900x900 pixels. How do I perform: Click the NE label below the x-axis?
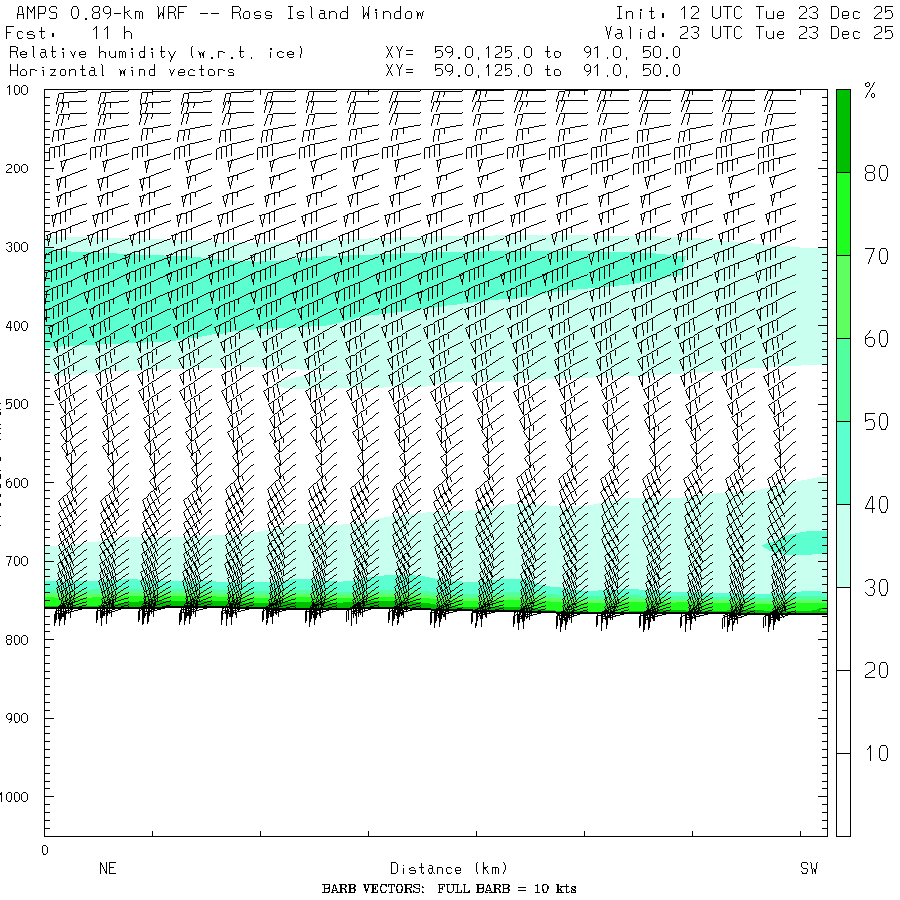[108, 869]
